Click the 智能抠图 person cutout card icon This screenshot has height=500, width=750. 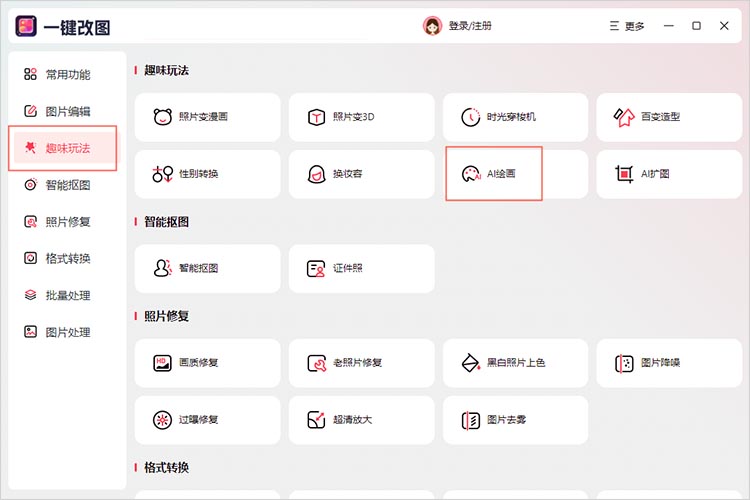pyautogui.click(x=163, y=268)
